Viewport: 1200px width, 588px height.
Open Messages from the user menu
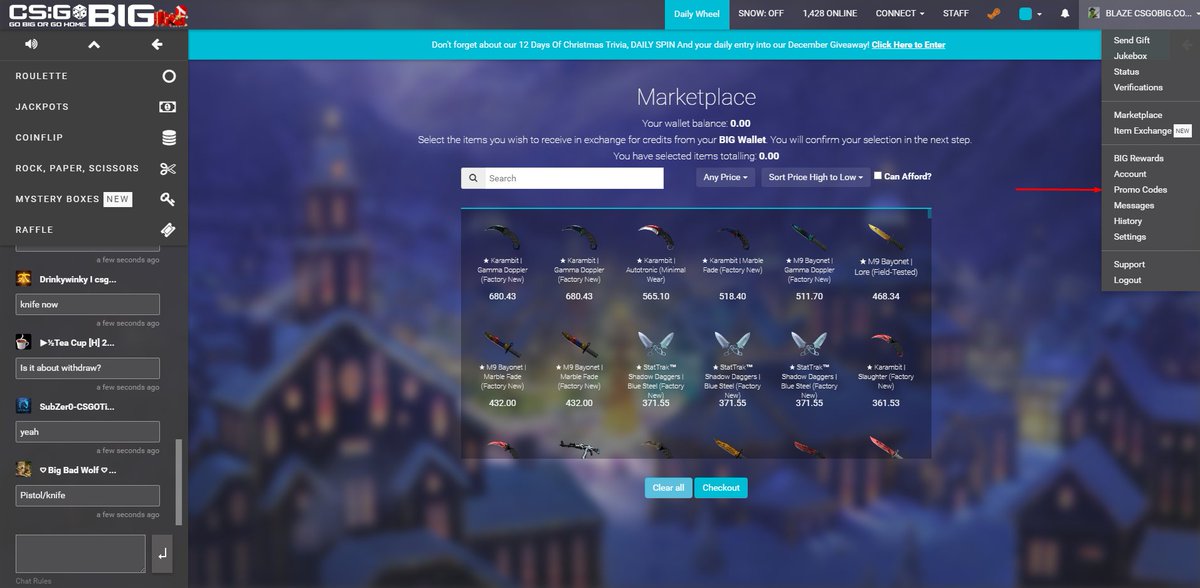coord(1134,205)
